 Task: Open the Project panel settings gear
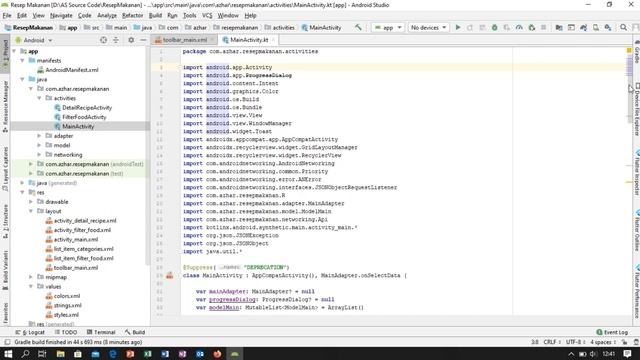click(x=131, y=40)
